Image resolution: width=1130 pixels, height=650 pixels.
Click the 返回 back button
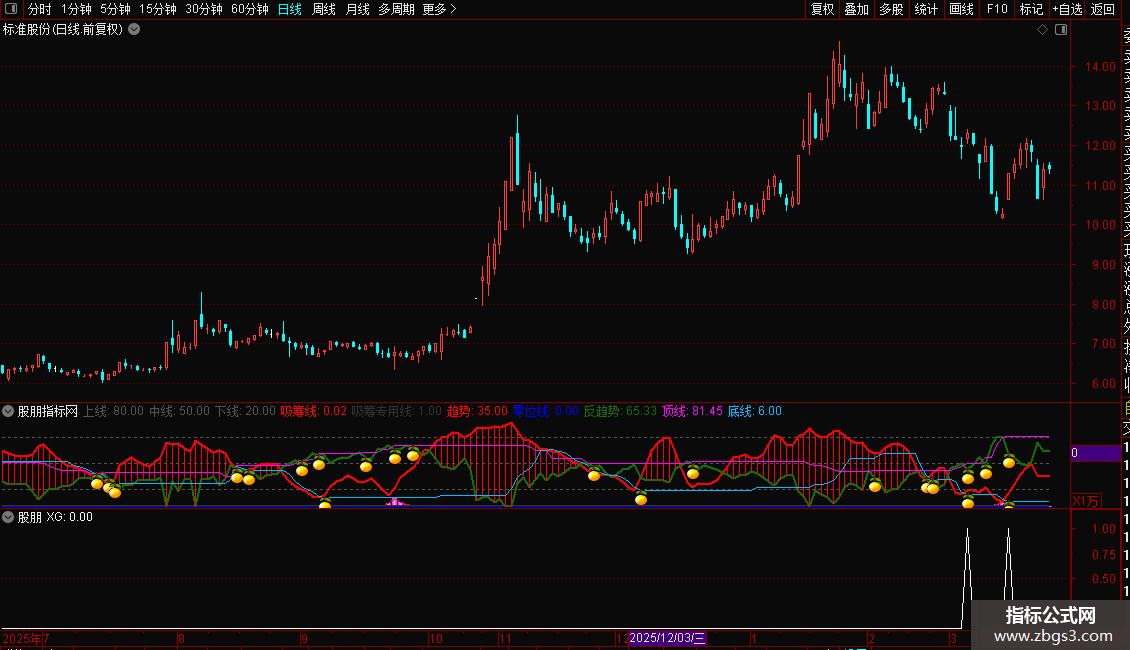1103,9
